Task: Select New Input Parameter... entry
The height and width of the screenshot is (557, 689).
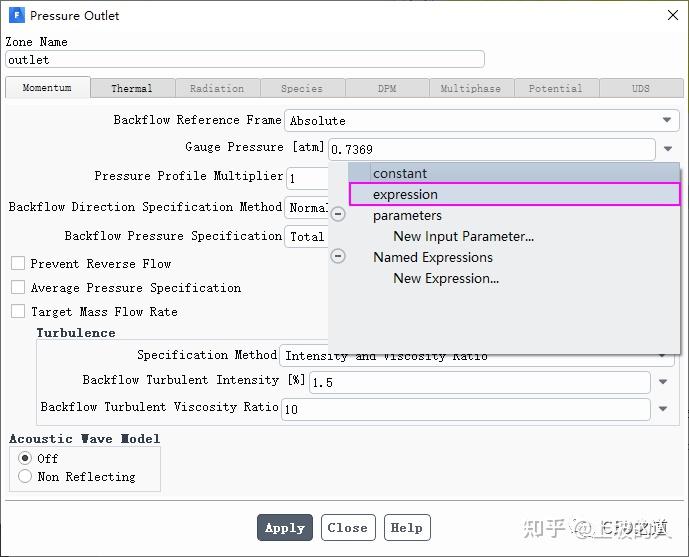Action: (x=463, y=236)
